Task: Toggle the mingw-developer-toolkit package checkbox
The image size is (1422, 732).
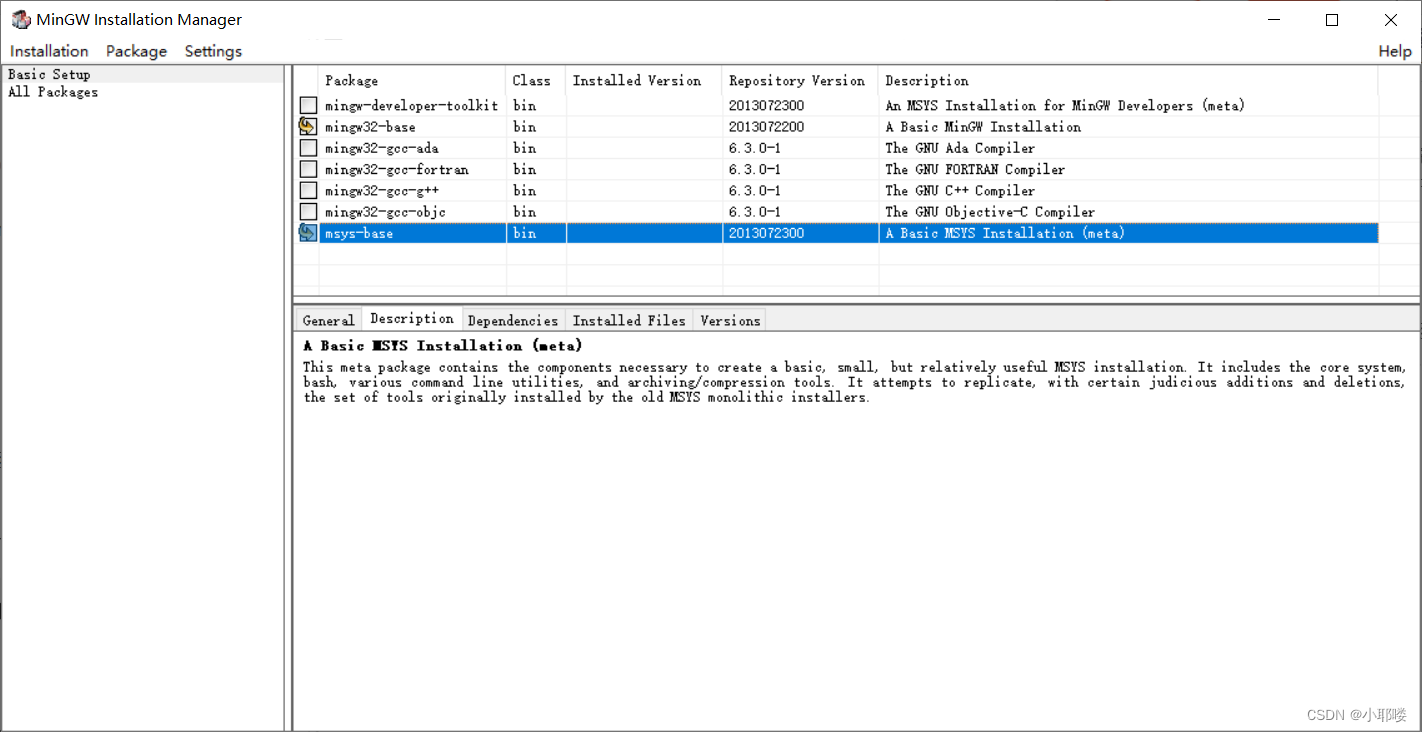Action: [x=308, y=105]
